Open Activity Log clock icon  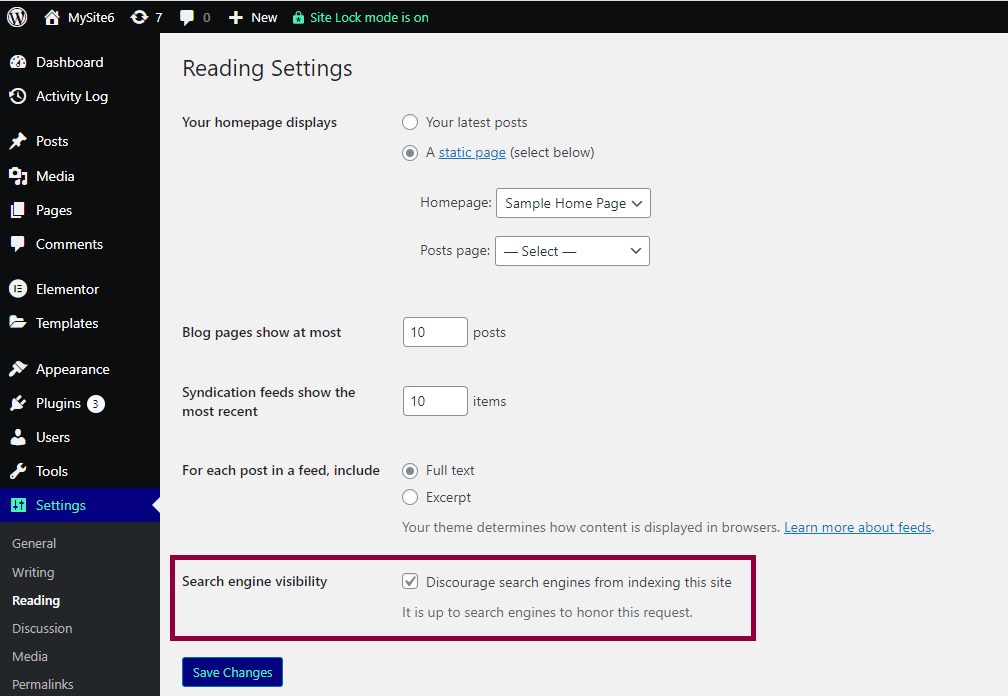(x=18, y=96)
